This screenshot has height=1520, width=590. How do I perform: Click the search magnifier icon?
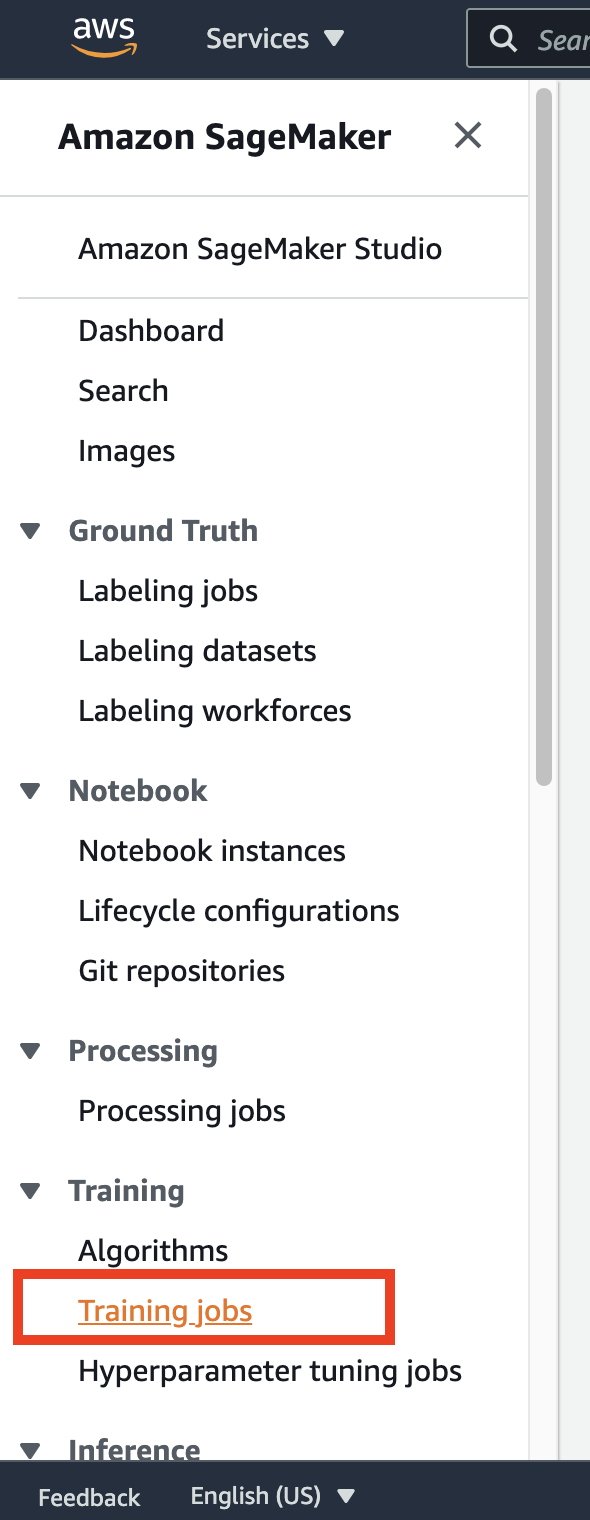click(504, 39)
